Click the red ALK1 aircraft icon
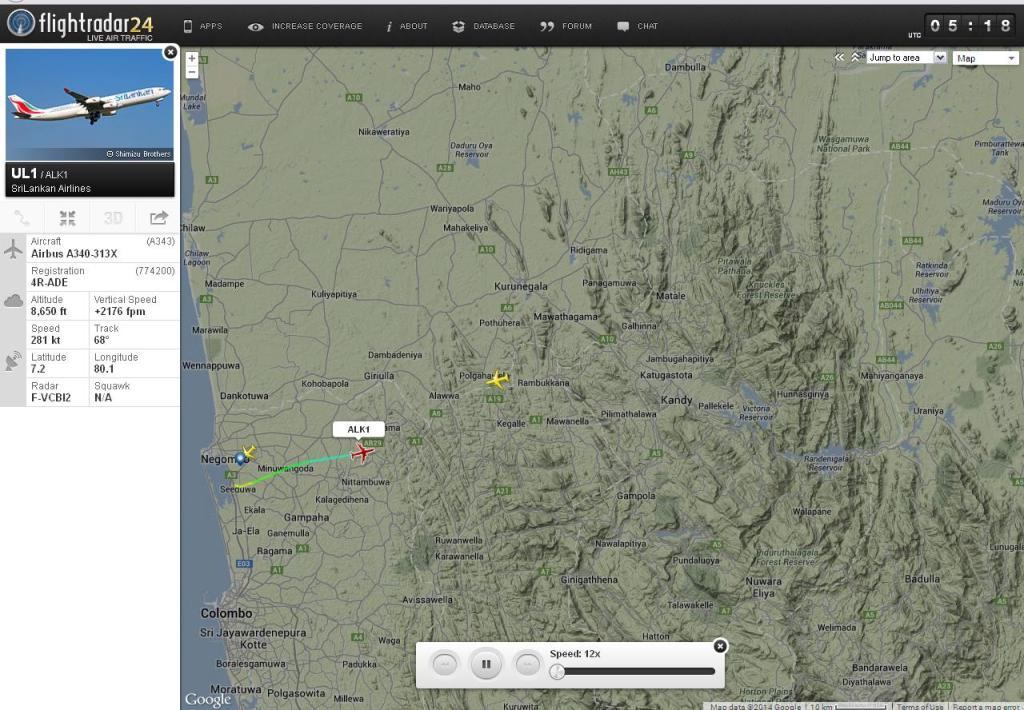This screenshot has height=710, width=1024. [x=362, y=452]
